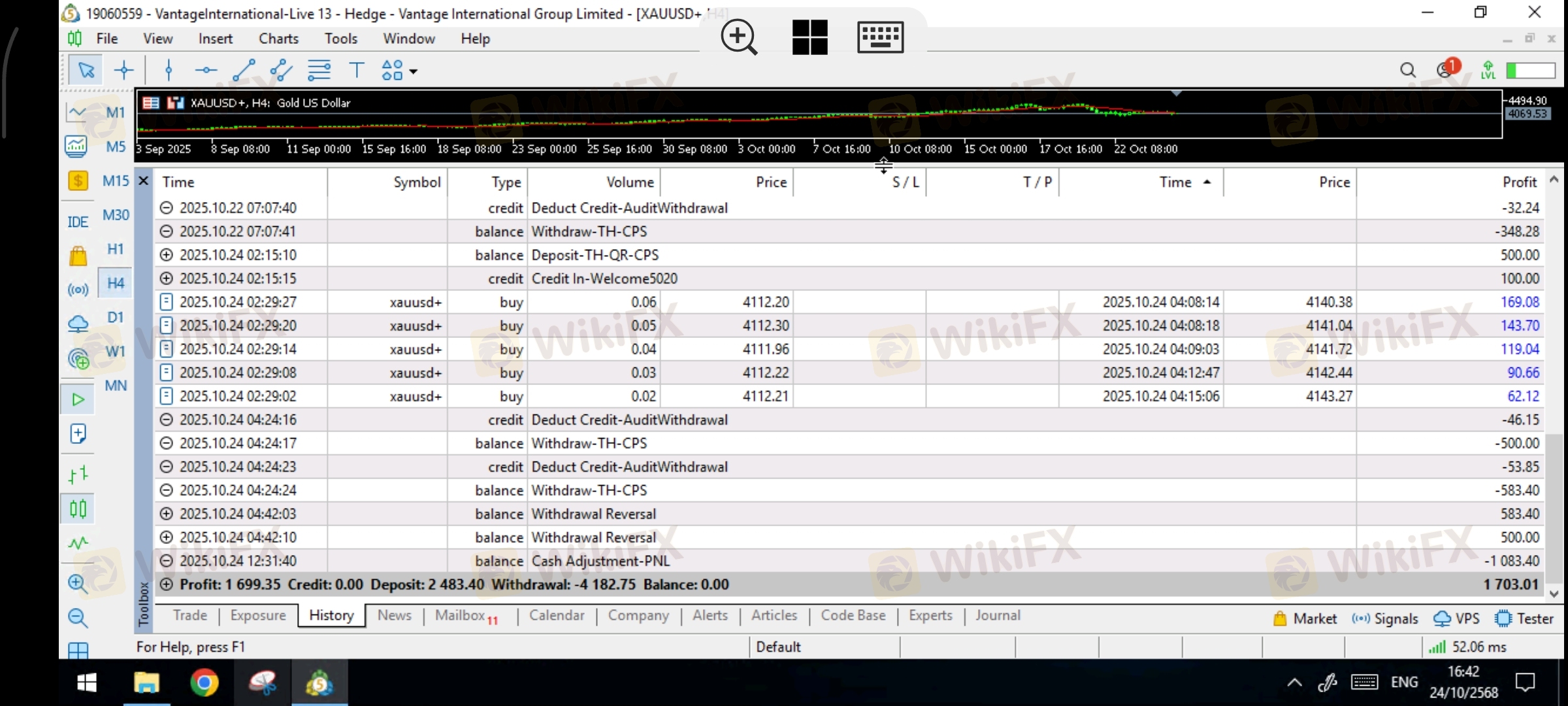Toggle the H1 timeframe button
The height and width of the screenshot is (706, 1568).
coord(116,249)
